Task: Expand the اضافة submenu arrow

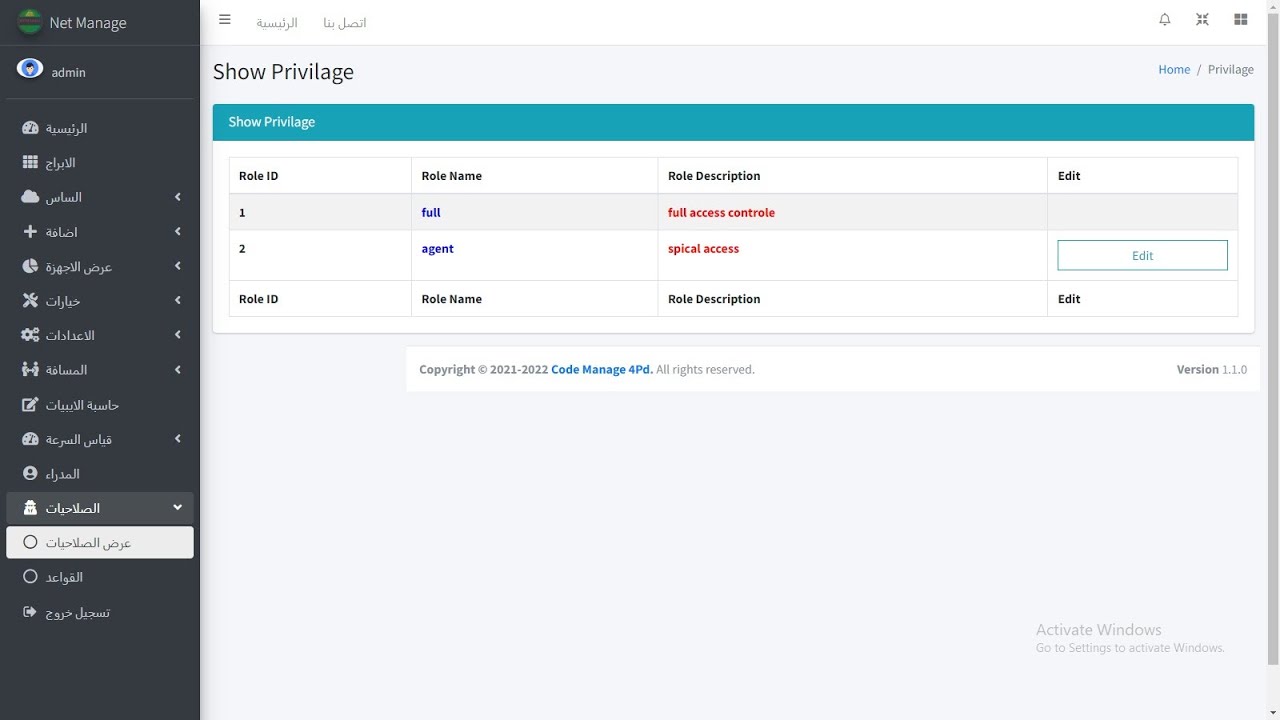Action: [x=177, y=232]
